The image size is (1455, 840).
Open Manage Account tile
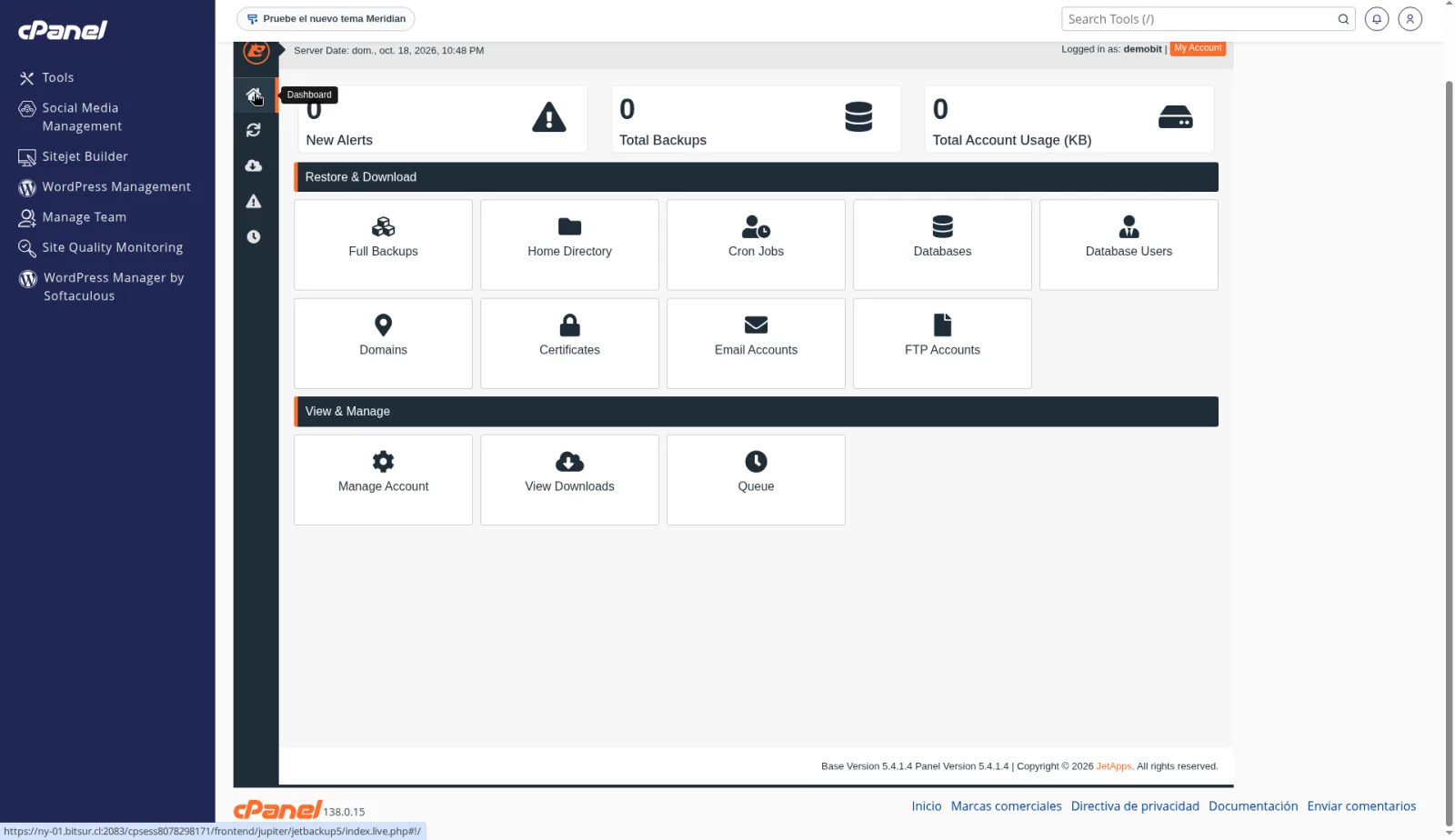pos(383,480)
